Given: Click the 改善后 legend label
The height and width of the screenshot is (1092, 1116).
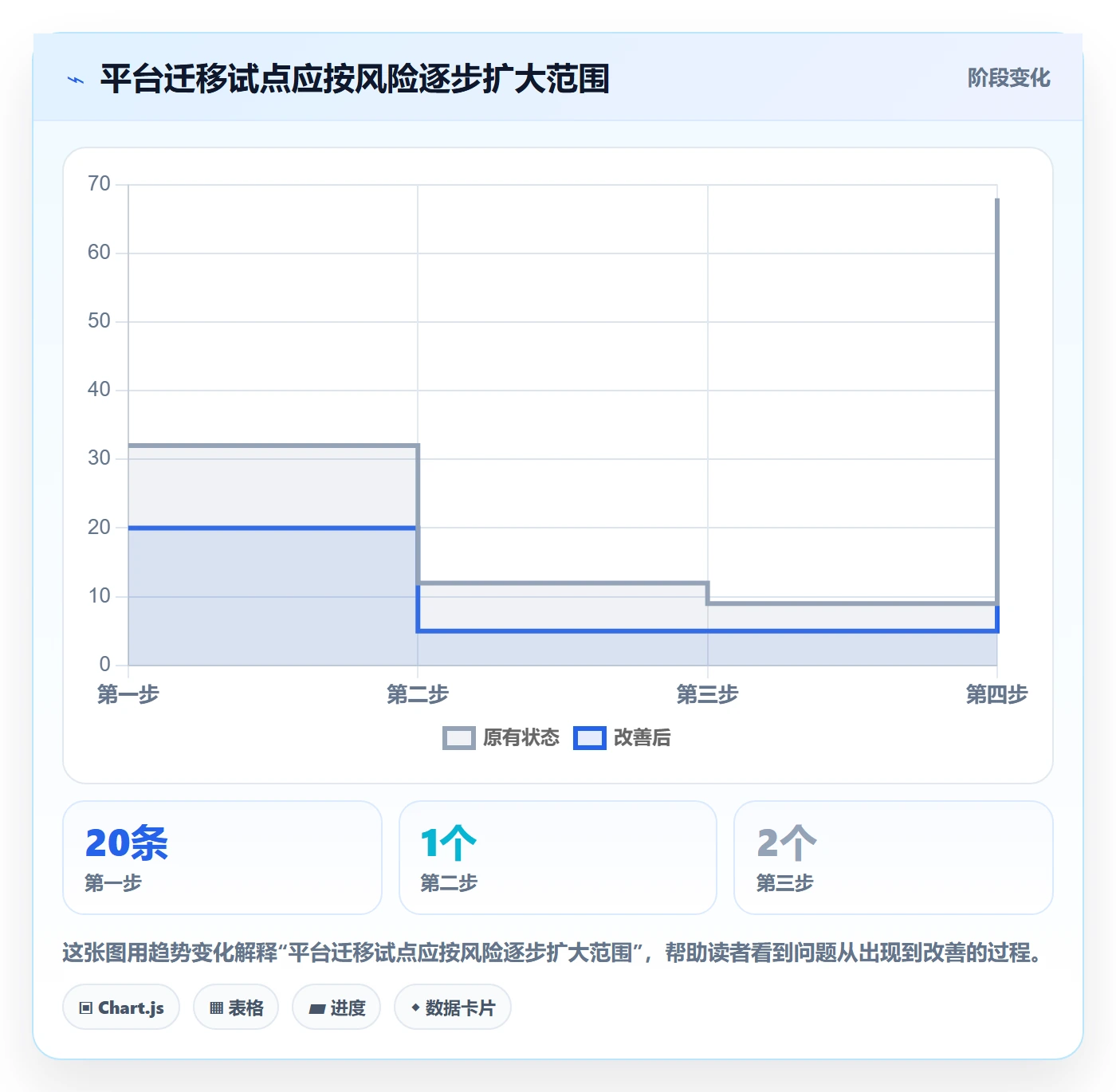Looking at the screenshot, I should (642, 738).
